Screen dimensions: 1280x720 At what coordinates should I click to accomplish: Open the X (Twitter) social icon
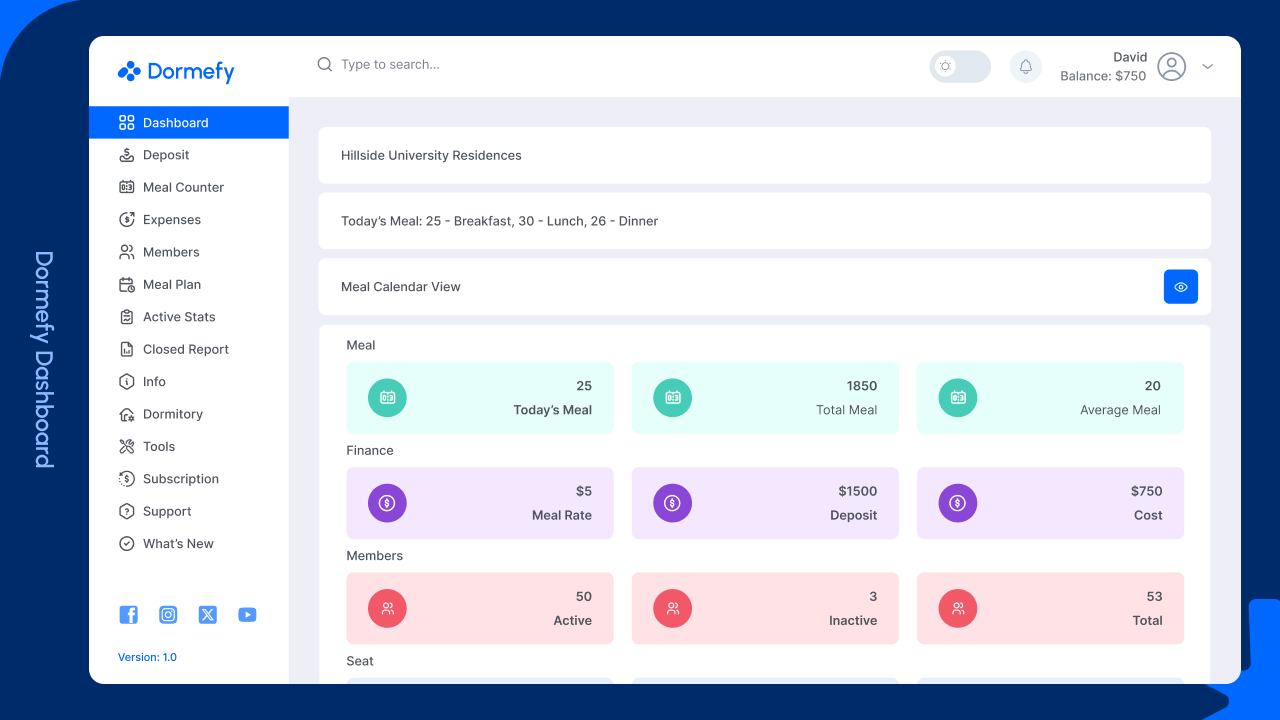pyautogui.click(x=207, y=615)
